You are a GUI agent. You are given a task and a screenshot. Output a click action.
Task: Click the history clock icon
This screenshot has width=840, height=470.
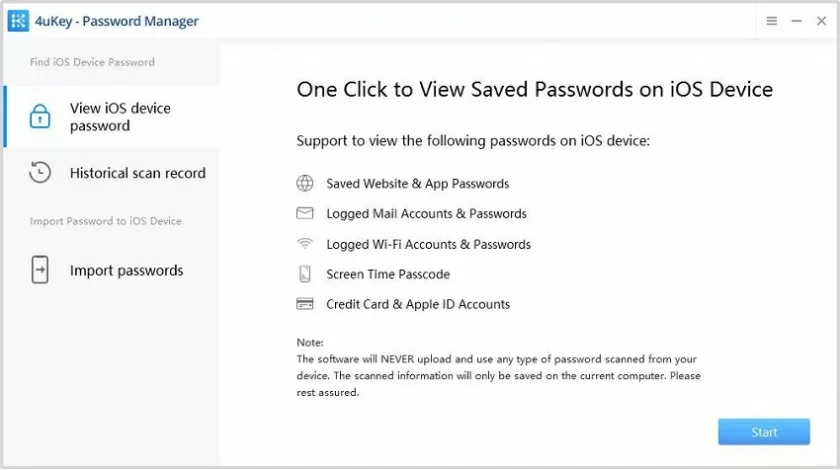(40, 173)
